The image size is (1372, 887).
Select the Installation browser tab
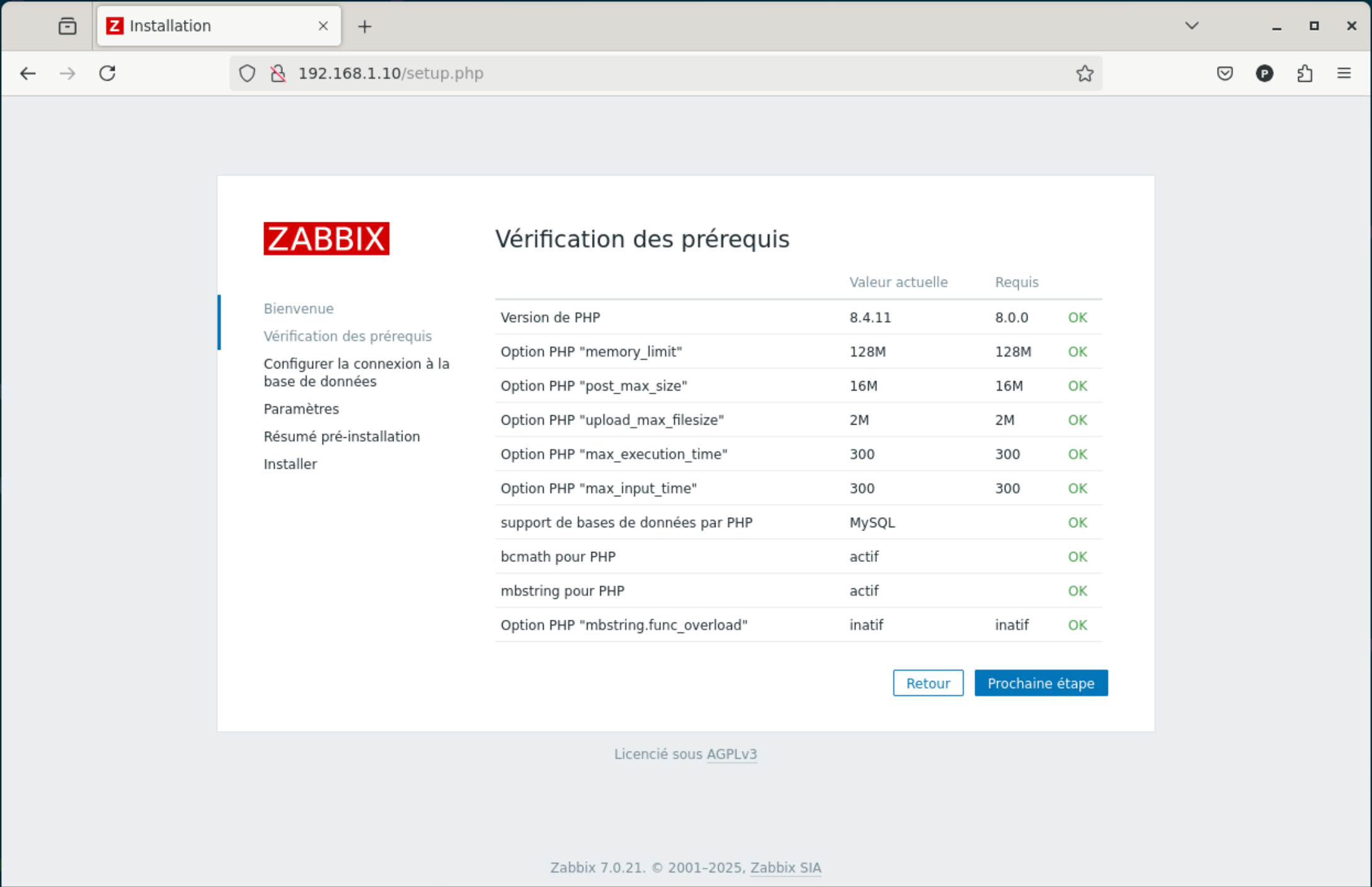[219, 26]
